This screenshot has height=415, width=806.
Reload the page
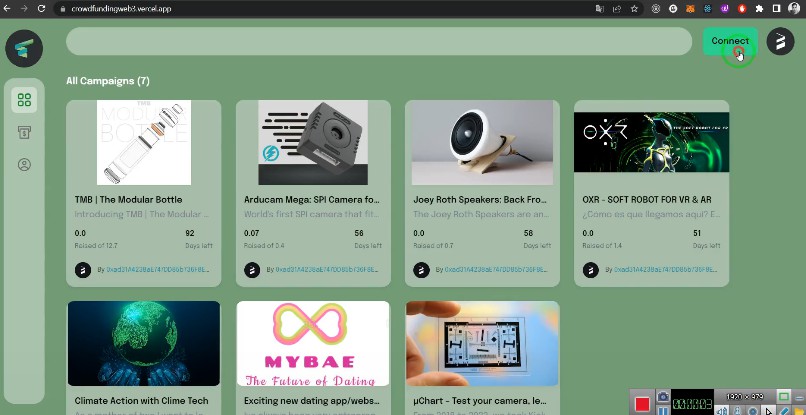(x=41, y=8)
